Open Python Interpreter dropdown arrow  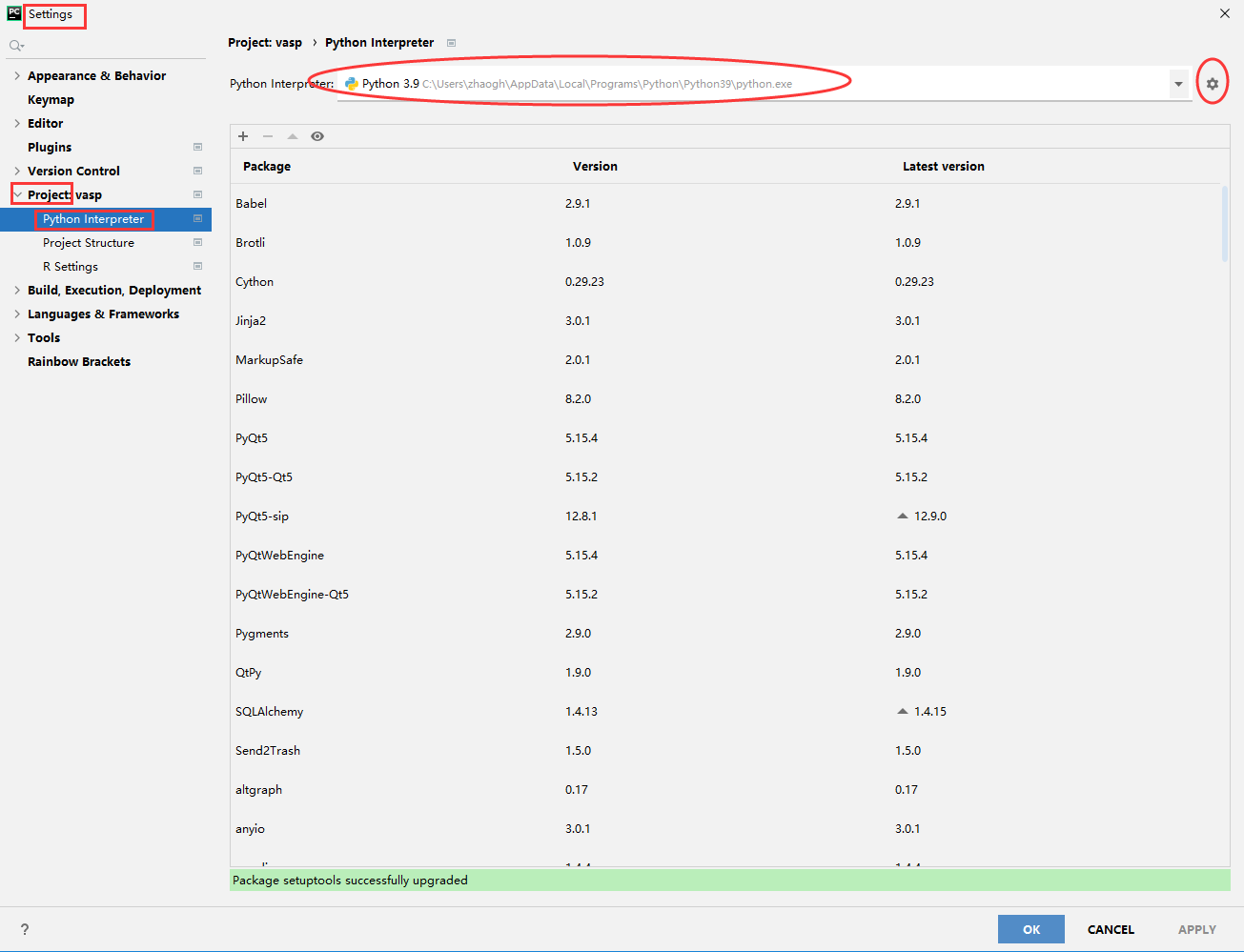(x=1178, y=84)
